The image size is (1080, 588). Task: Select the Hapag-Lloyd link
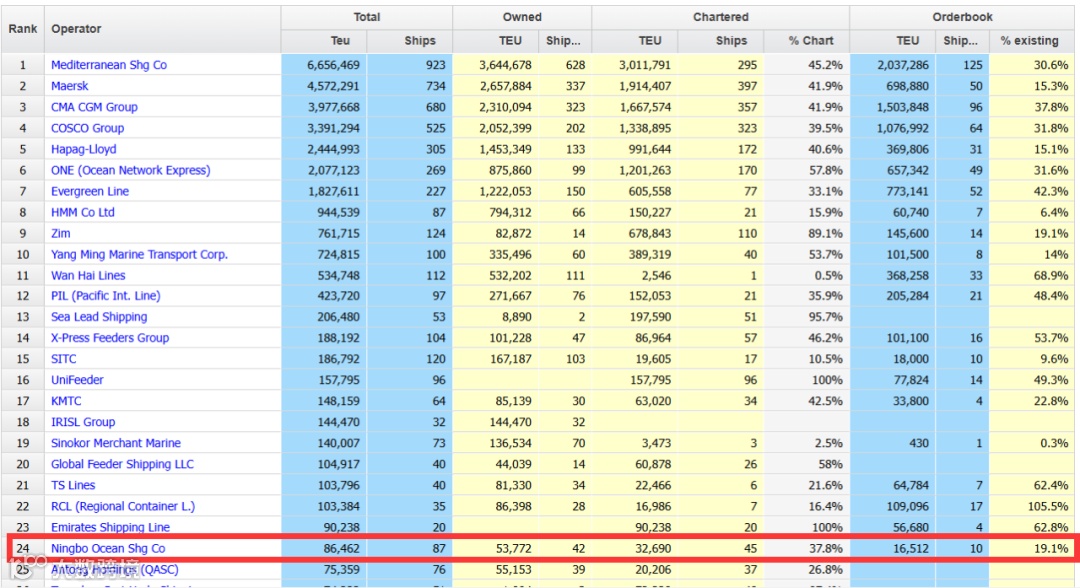(83, 149)
